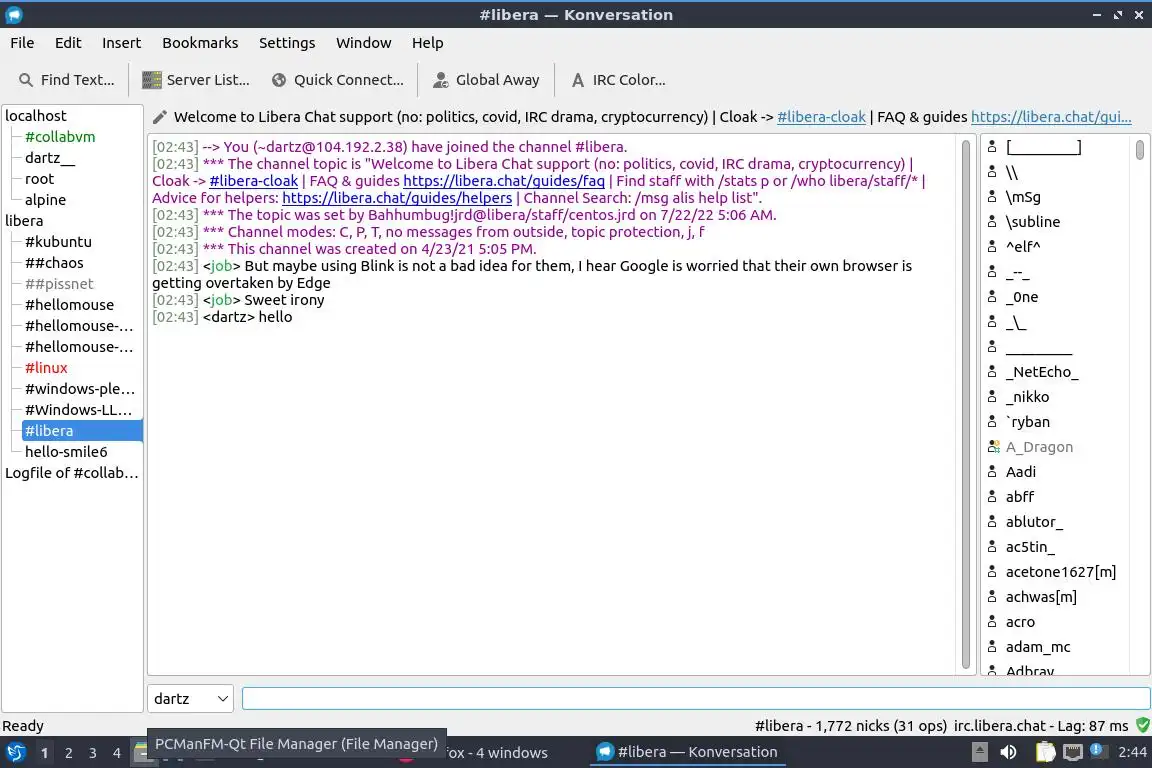Open the IRC Color chooser
Viewport: 1152px width, 768px height.
click(618, 80)
